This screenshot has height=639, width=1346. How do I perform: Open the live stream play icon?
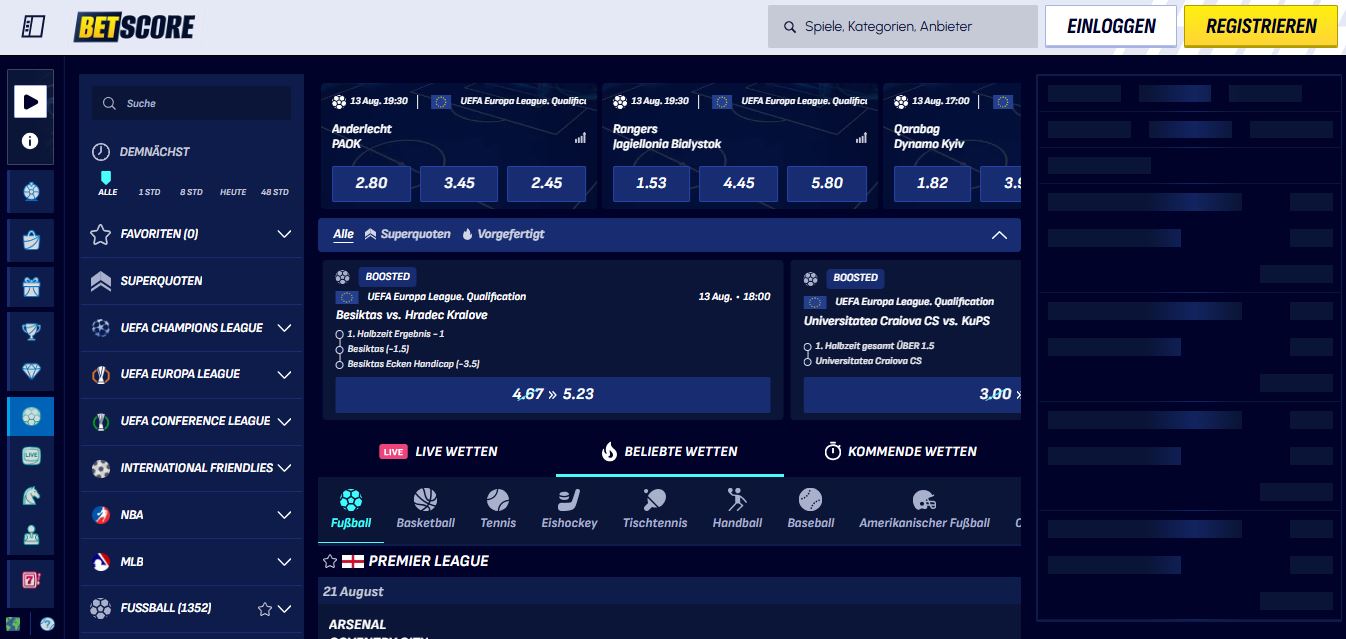(30, 101)
